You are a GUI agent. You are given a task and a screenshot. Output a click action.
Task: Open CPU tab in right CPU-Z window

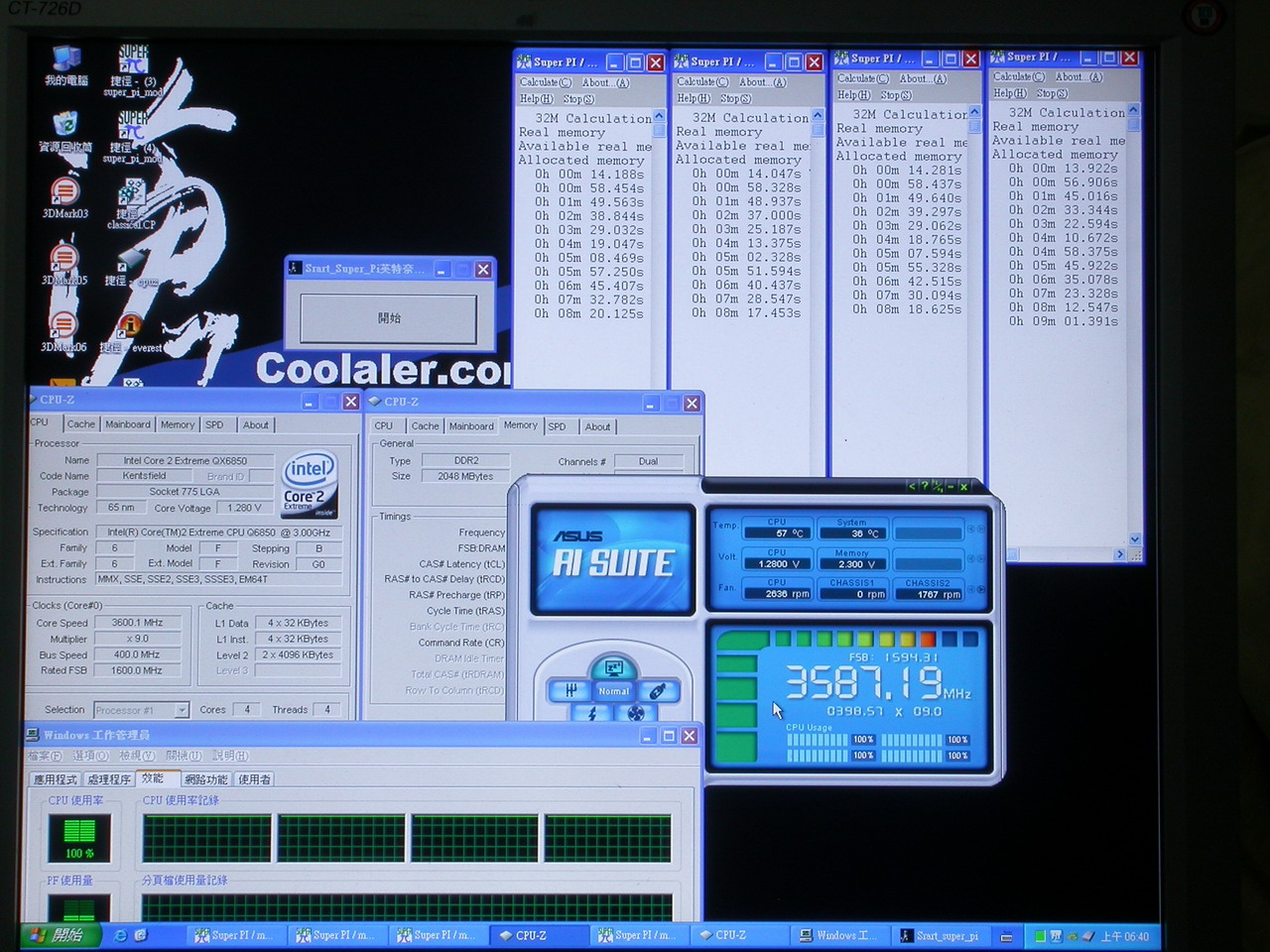point(384,426)
